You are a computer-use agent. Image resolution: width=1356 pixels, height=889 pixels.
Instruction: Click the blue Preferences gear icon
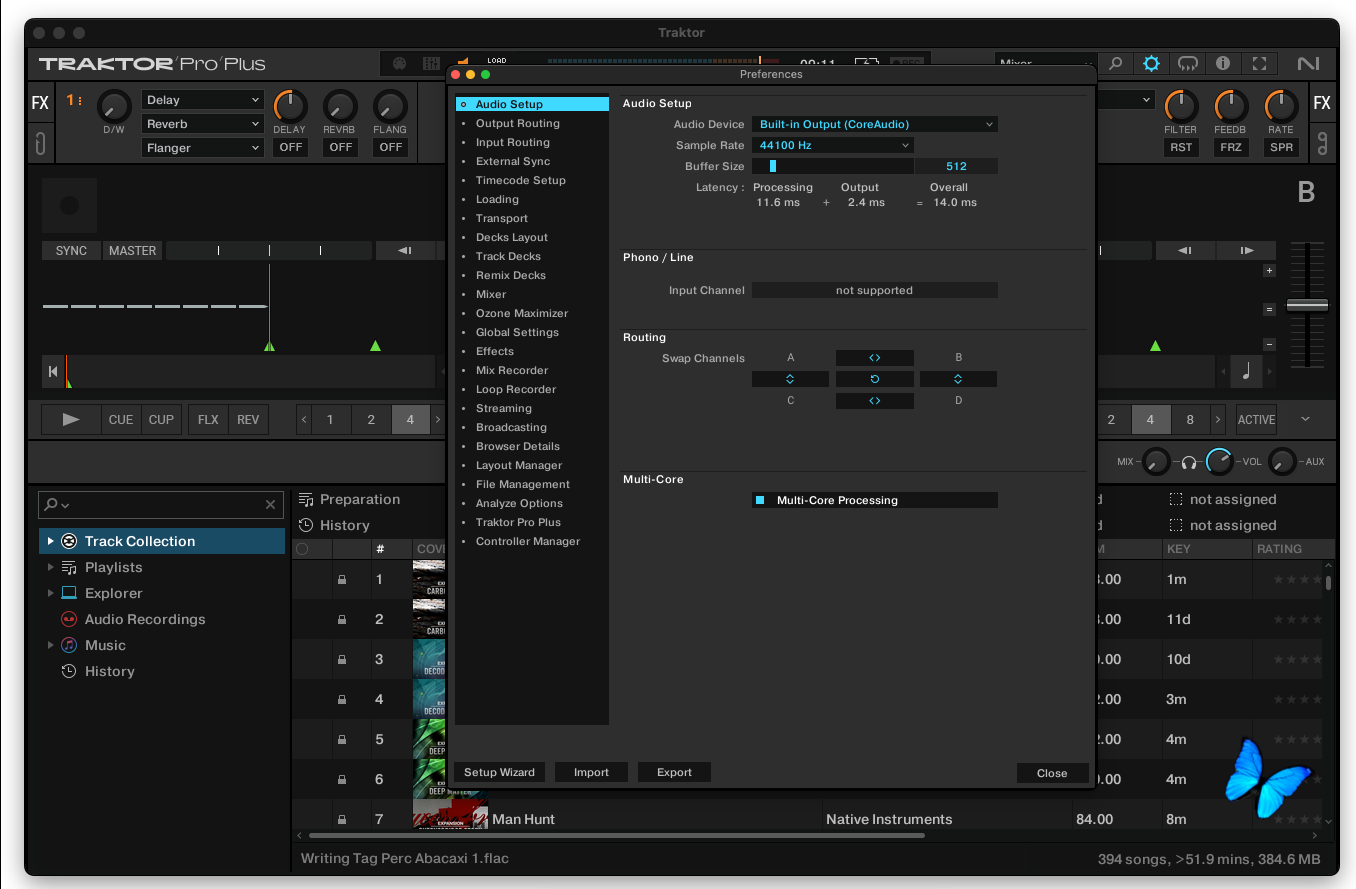click(x=1151, y=64)
